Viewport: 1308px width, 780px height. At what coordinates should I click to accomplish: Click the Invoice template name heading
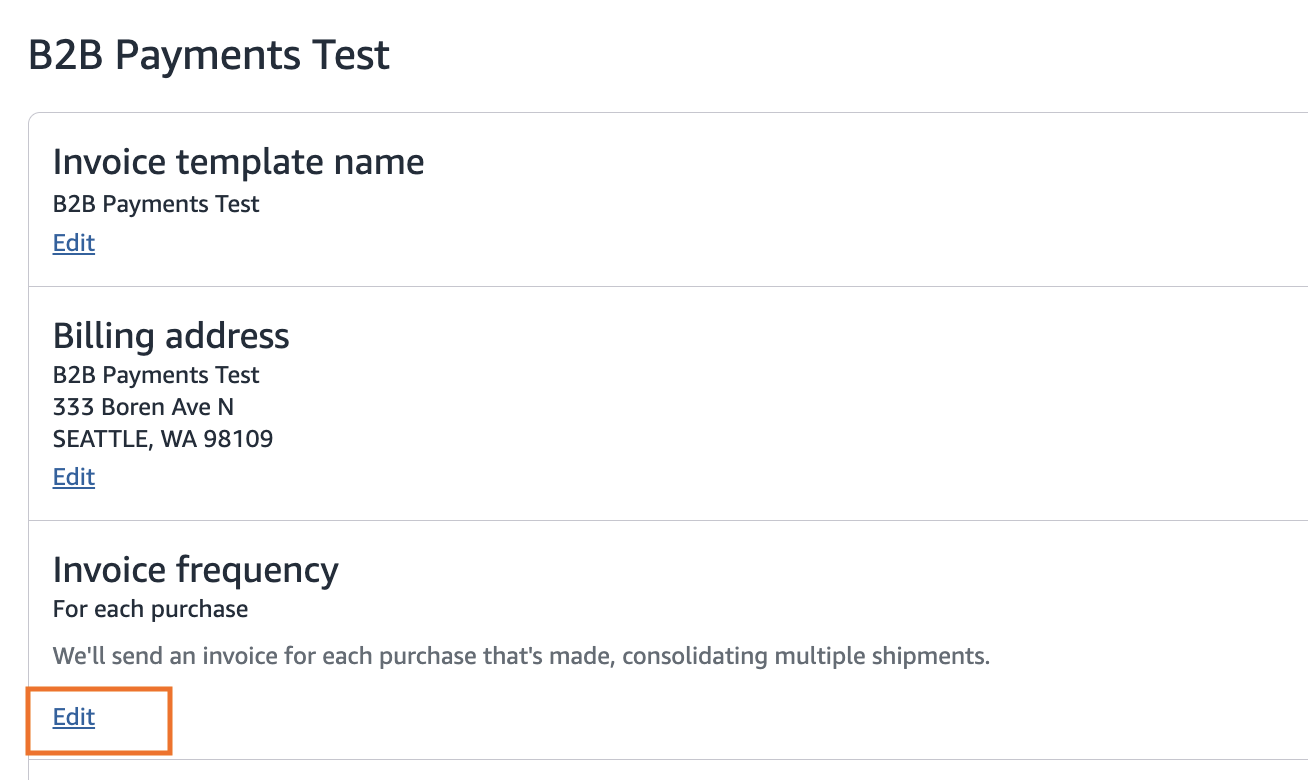(x=238, y=161)
